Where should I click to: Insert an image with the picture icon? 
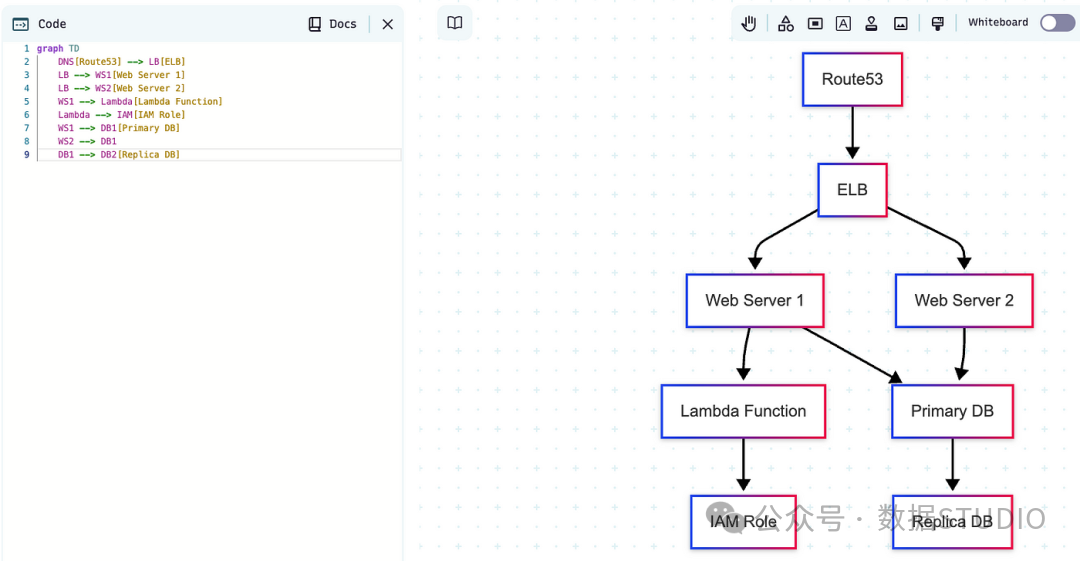900,23
